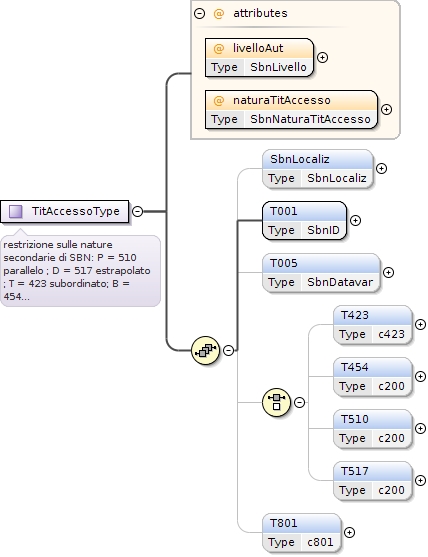Expand the T517 element
Image resolution: width=428 pixels, height=557 pixels.
tap(421, 480)
